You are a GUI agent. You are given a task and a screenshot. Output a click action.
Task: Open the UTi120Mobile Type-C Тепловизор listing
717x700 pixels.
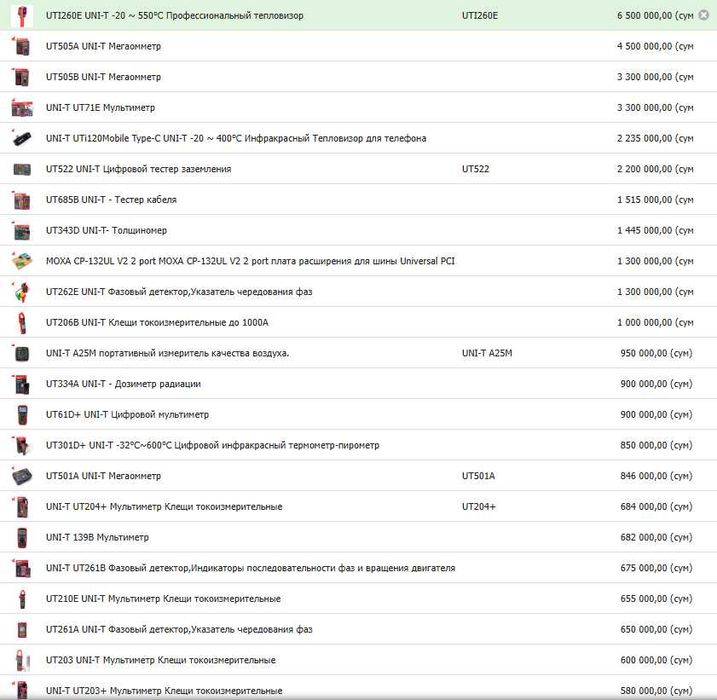pyautogui.click(x=235, y=138)
